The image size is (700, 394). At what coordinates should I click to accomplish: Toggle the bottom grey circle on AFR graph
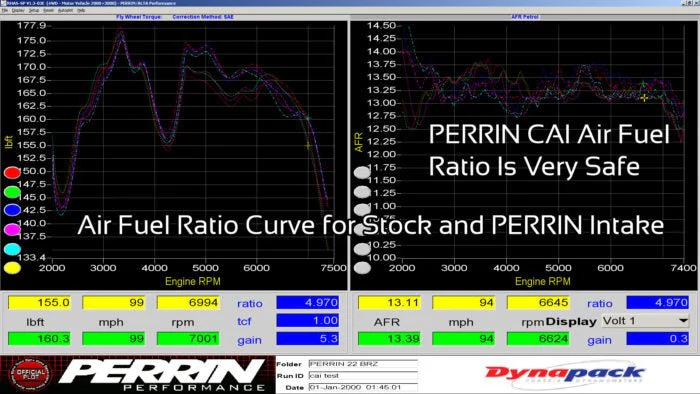(x=362, y=268)
